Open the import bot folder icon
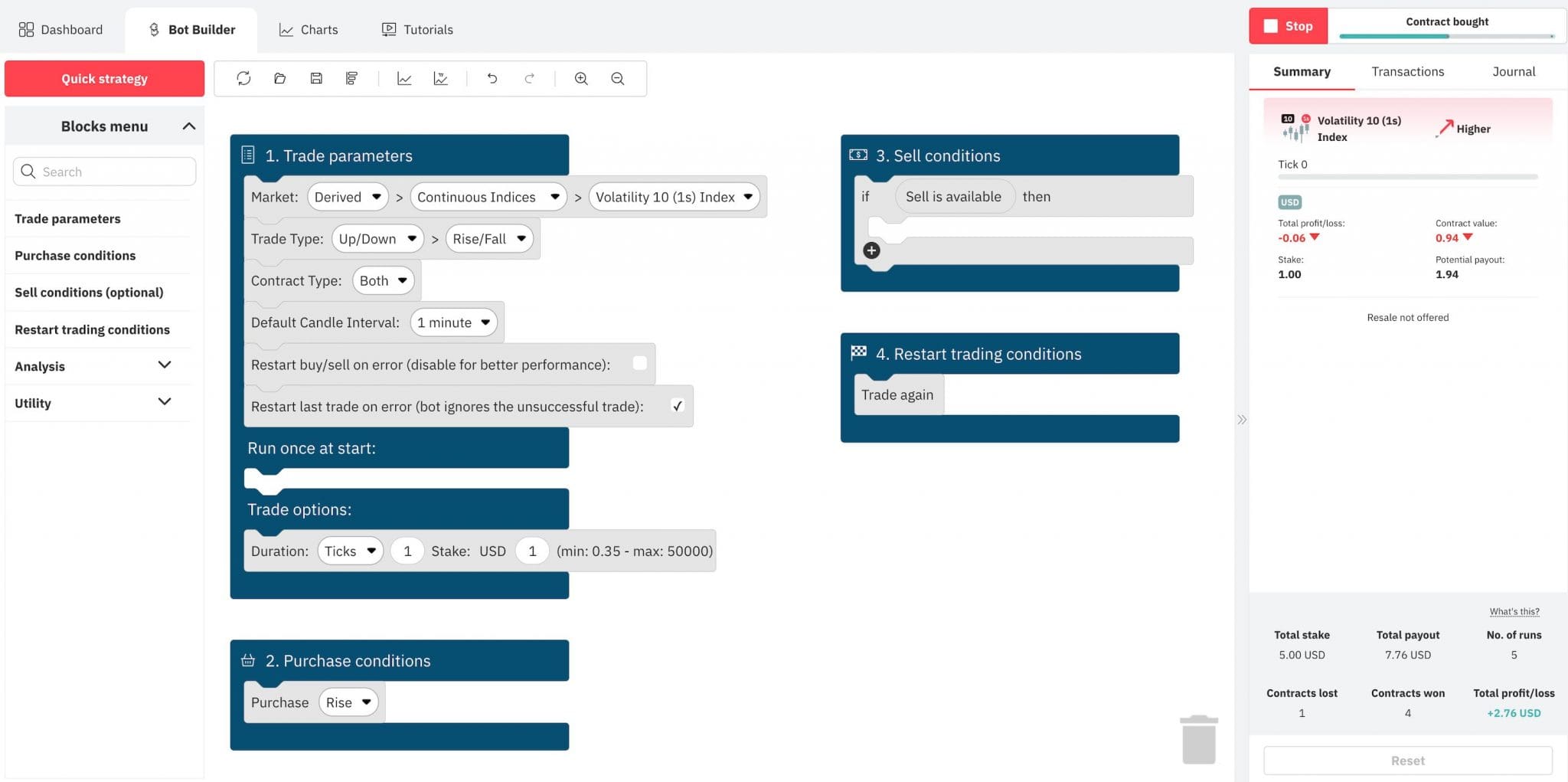Viewport: 1568px width, 782px height. pyautogui.click(x=279, y=78)
